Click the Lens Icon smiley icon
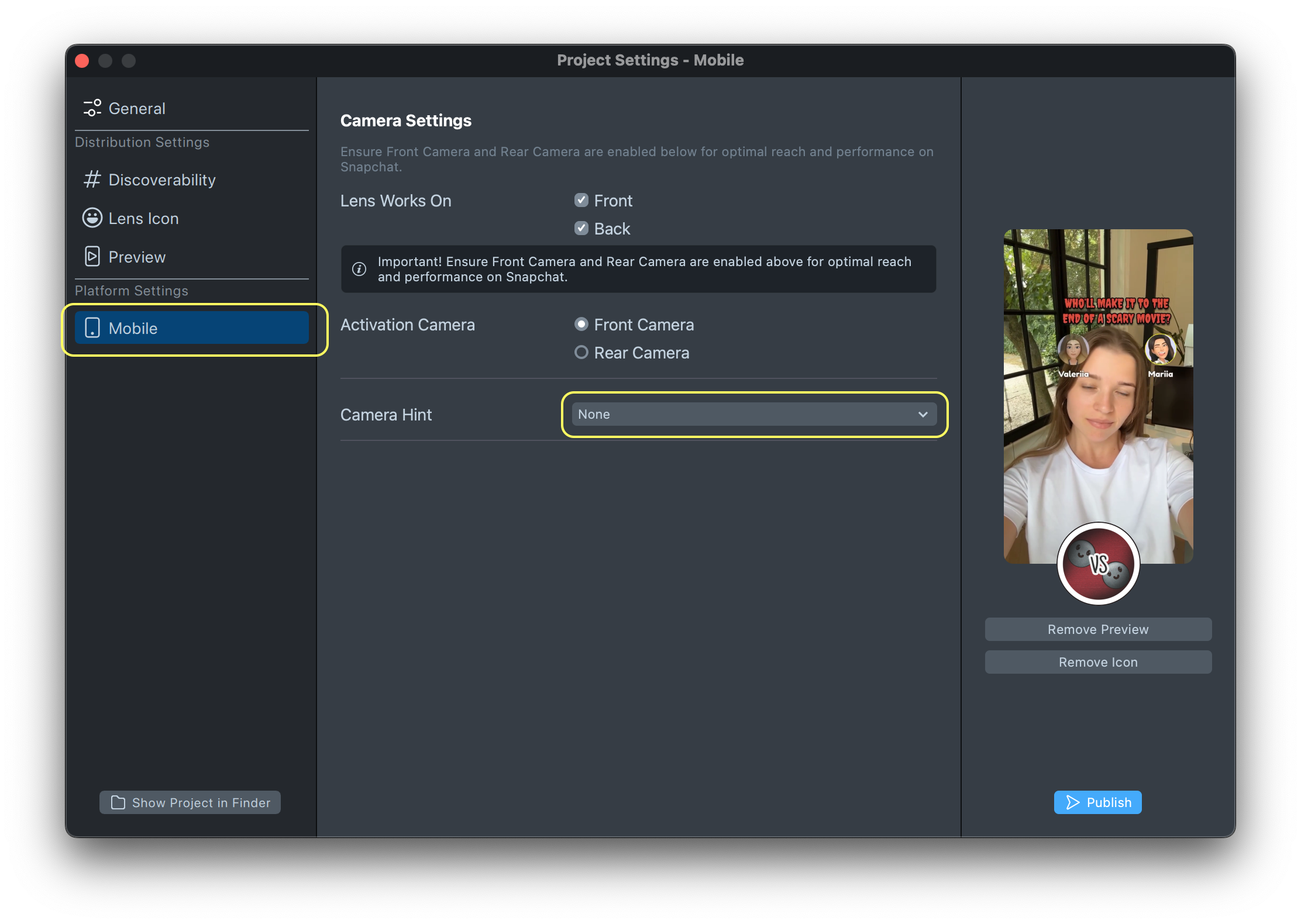The height and width of the screenshot is (924, 1301). pos(92,218)
